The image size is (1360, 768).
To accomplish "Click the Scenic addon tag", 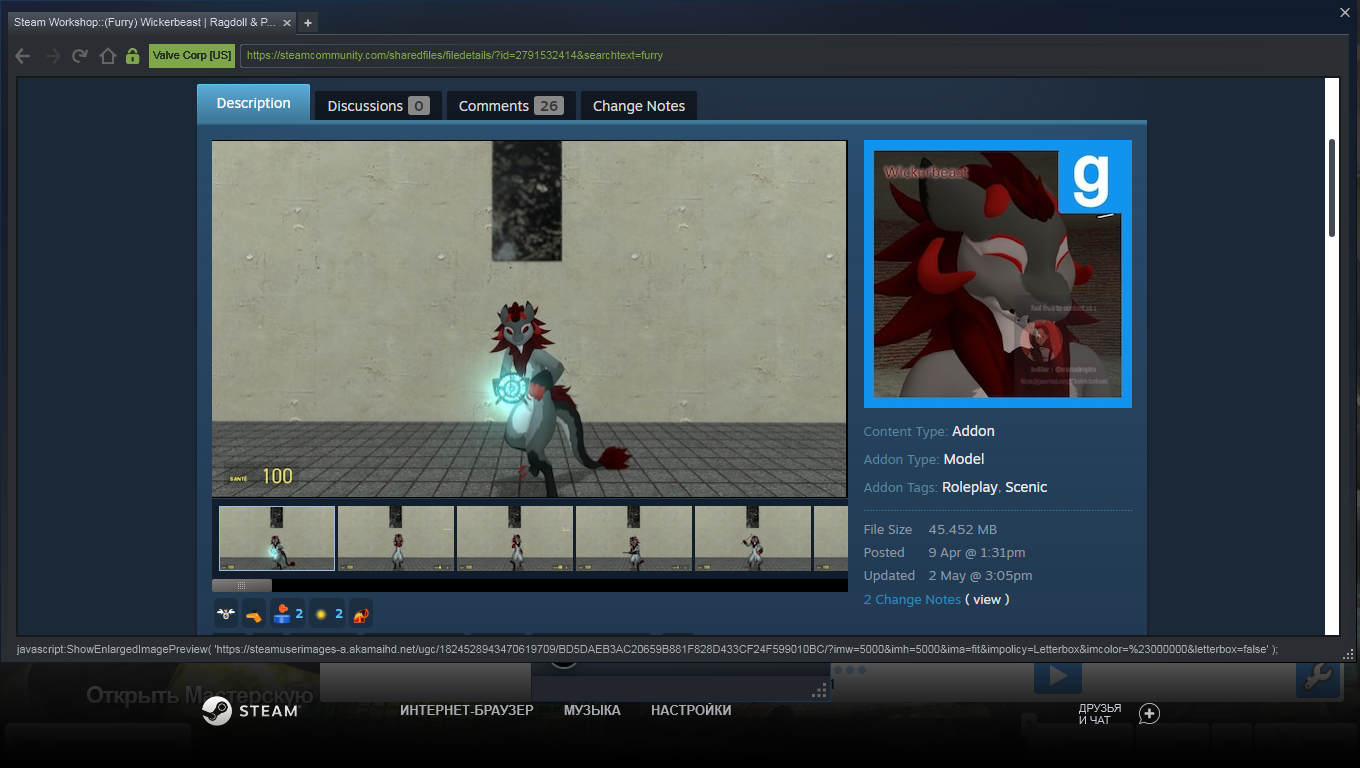I will (x=1026, y=488).
